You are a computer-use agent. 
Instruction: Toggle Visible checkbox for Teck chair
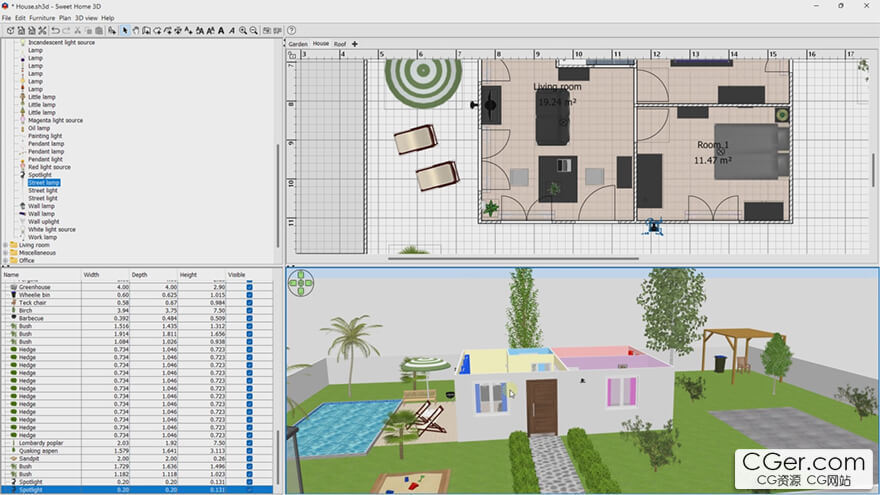249,302
